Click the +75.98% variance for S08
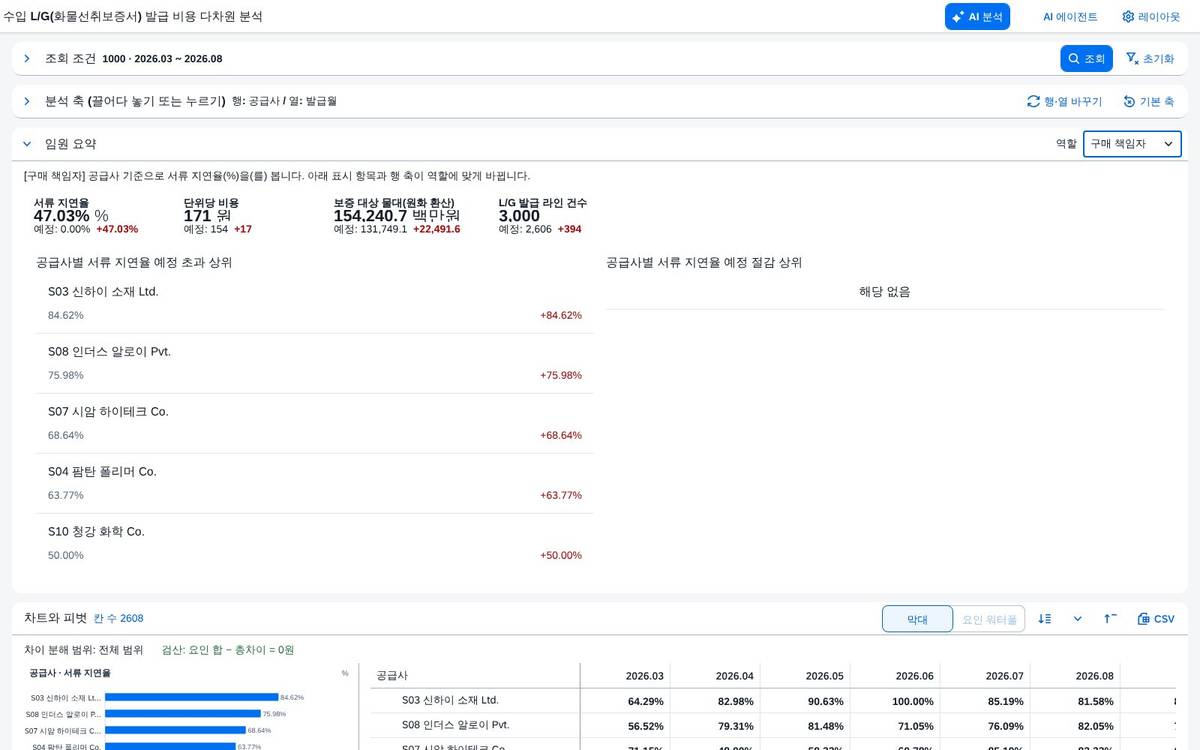The width and height of the screenshot is (1200, 750). pyautogui.click(x=561, y=375)
